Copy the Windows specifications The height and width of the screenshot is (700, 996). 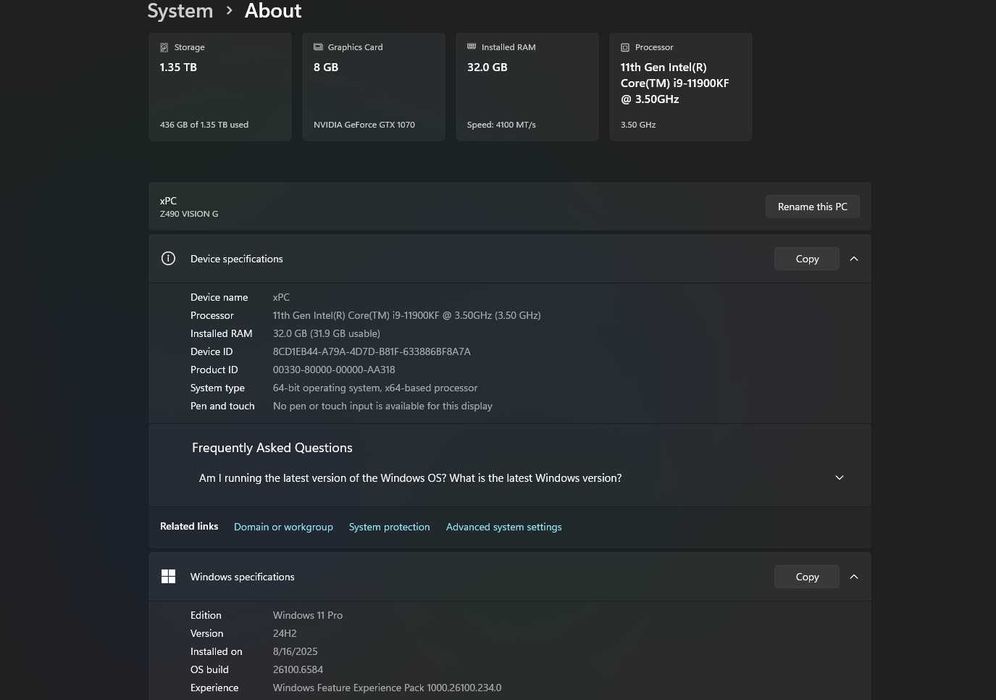pos(806,576)
